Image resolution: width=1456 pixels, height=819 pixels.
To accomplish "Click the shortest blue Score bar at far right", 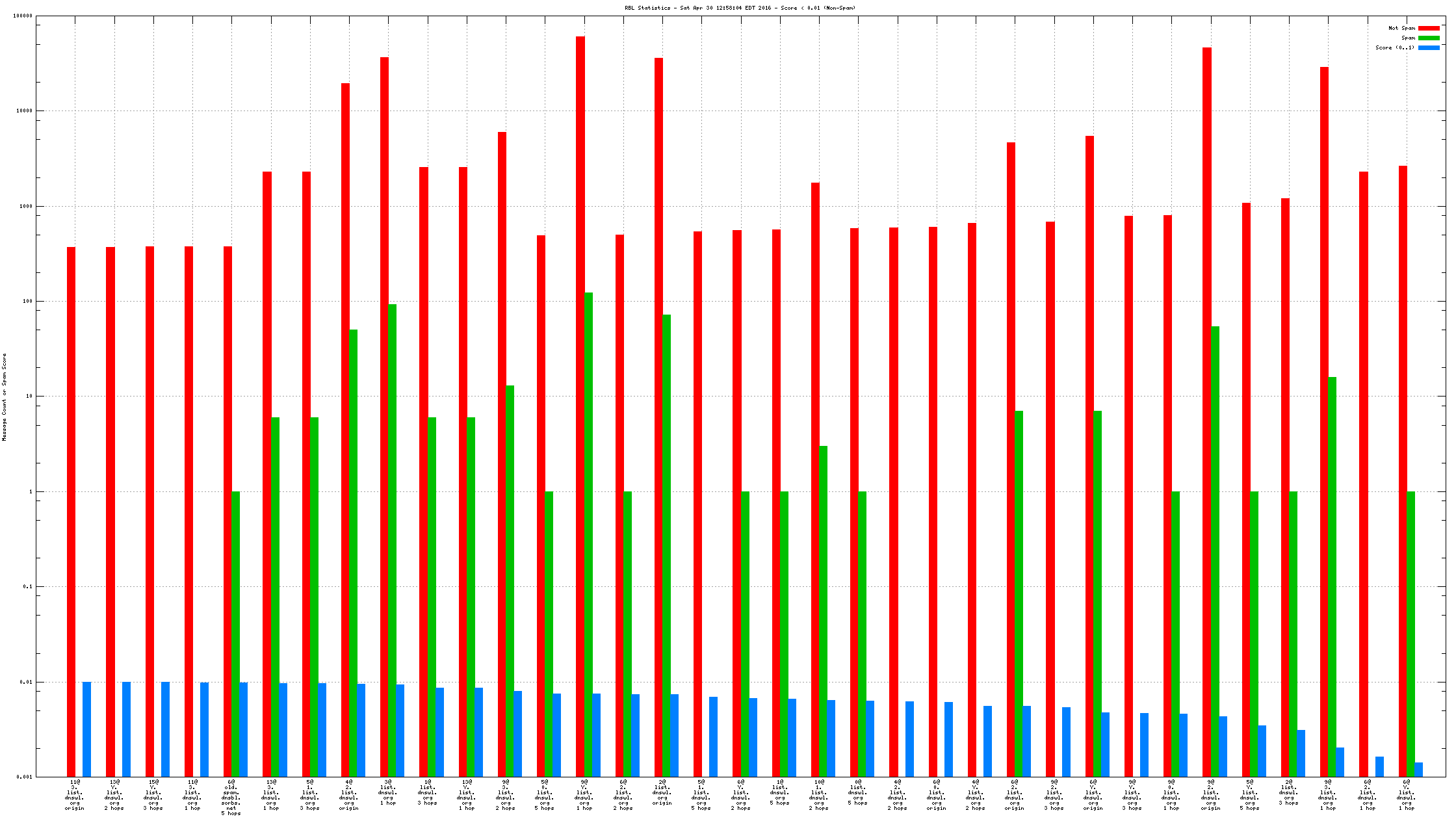I will [1418, 770].
